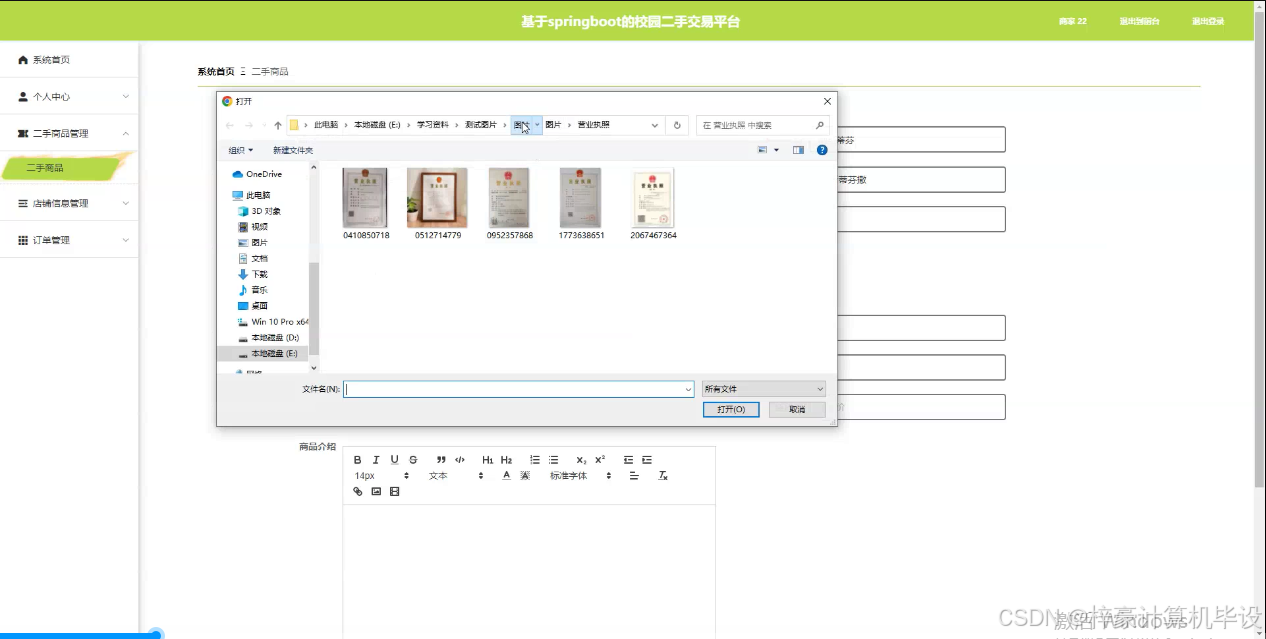Insert a code block in the editor
This screenshot has height=639, width=1266.
460,460
